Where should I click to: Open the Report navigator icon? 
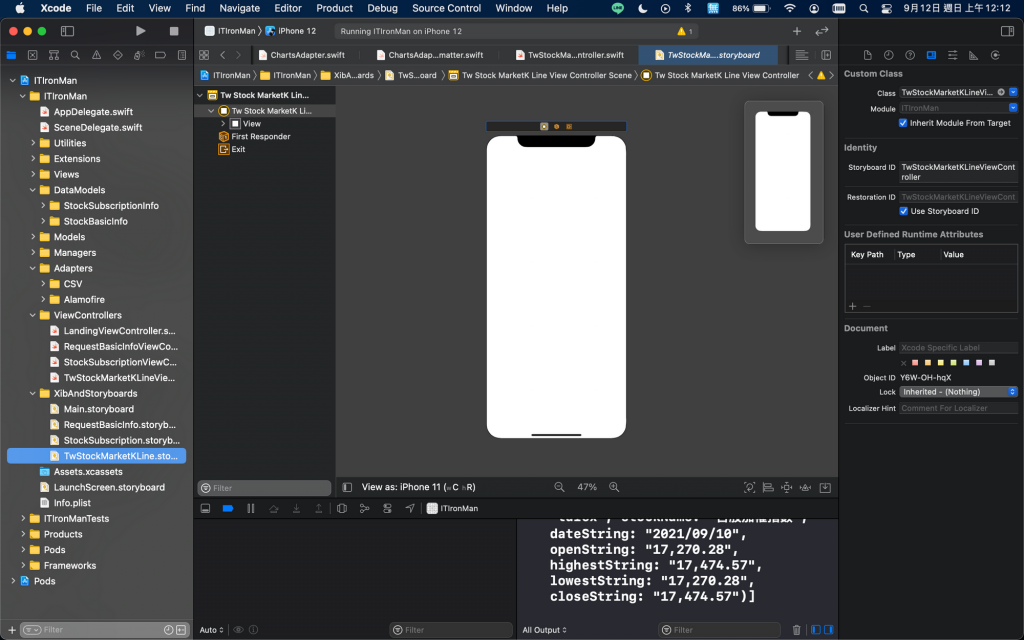coord(182,56)
